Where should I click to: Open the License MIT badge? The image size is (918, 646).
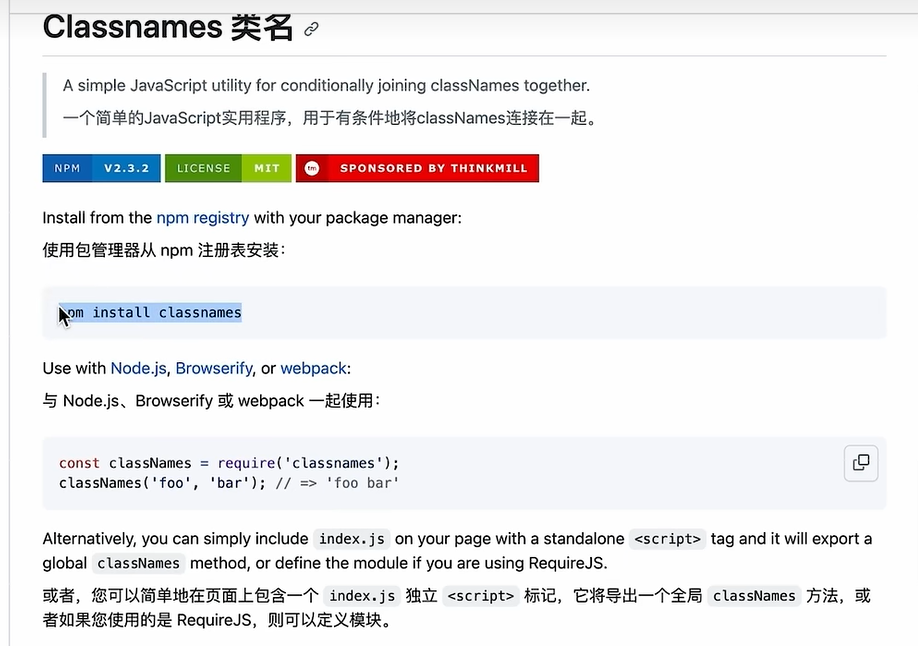228,168
